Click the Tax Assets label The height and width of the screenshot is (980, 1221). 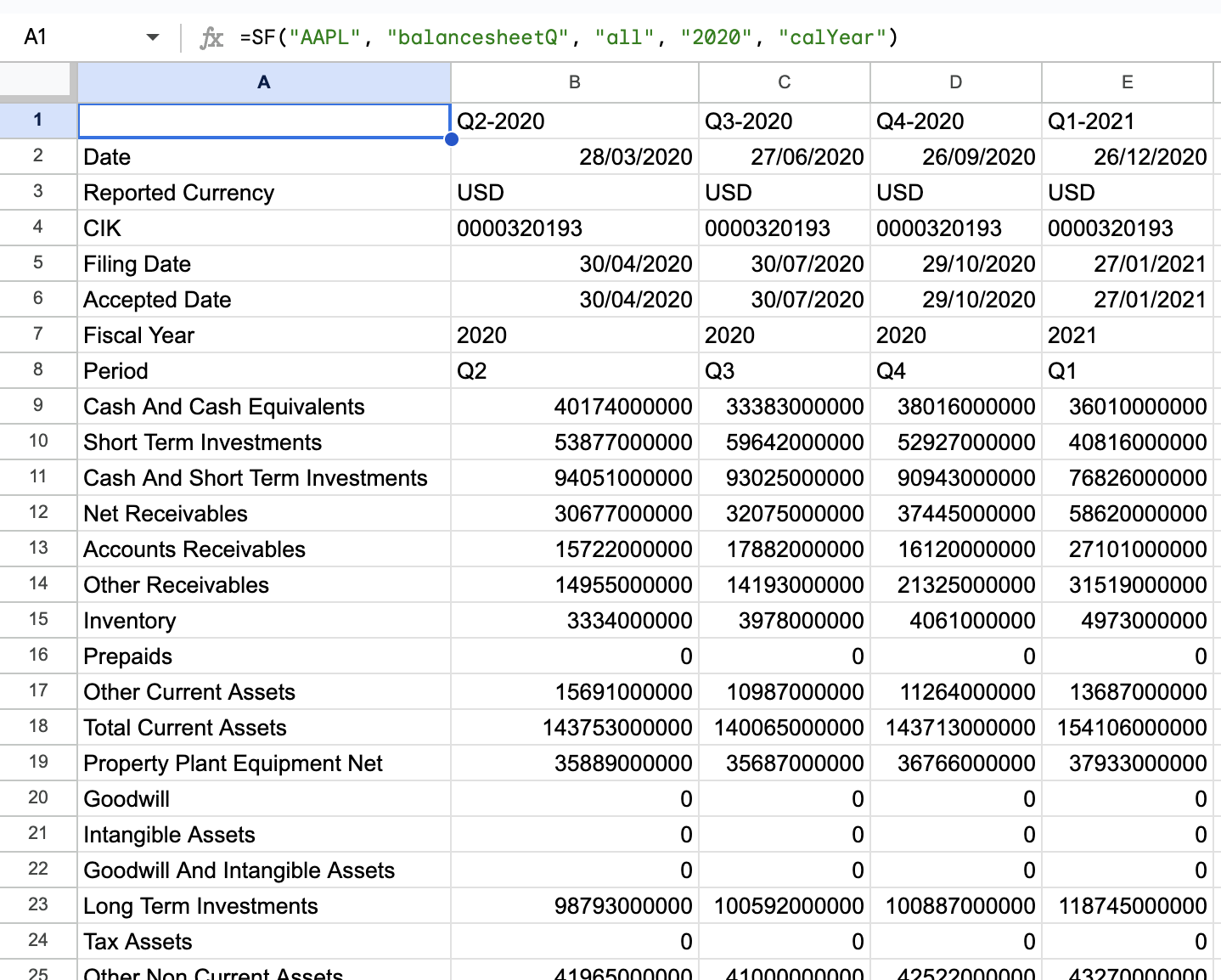coord(264,941)
